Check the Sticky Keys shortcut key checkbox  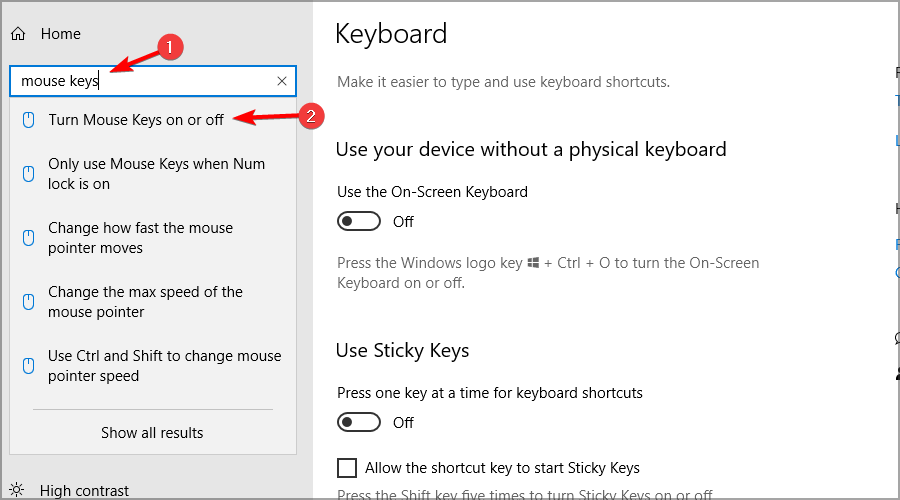[347, 467]
